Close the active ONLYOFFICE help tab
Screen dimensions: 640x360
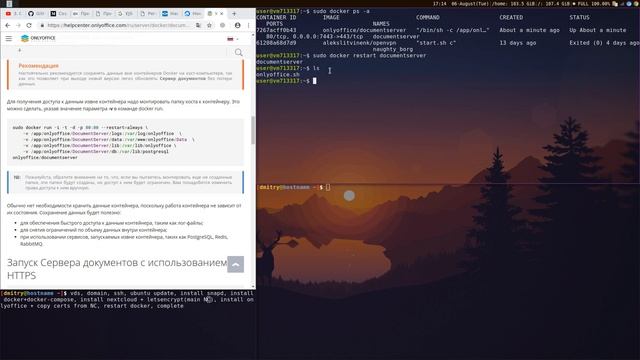pyautogui.click(x=222, y=13)
